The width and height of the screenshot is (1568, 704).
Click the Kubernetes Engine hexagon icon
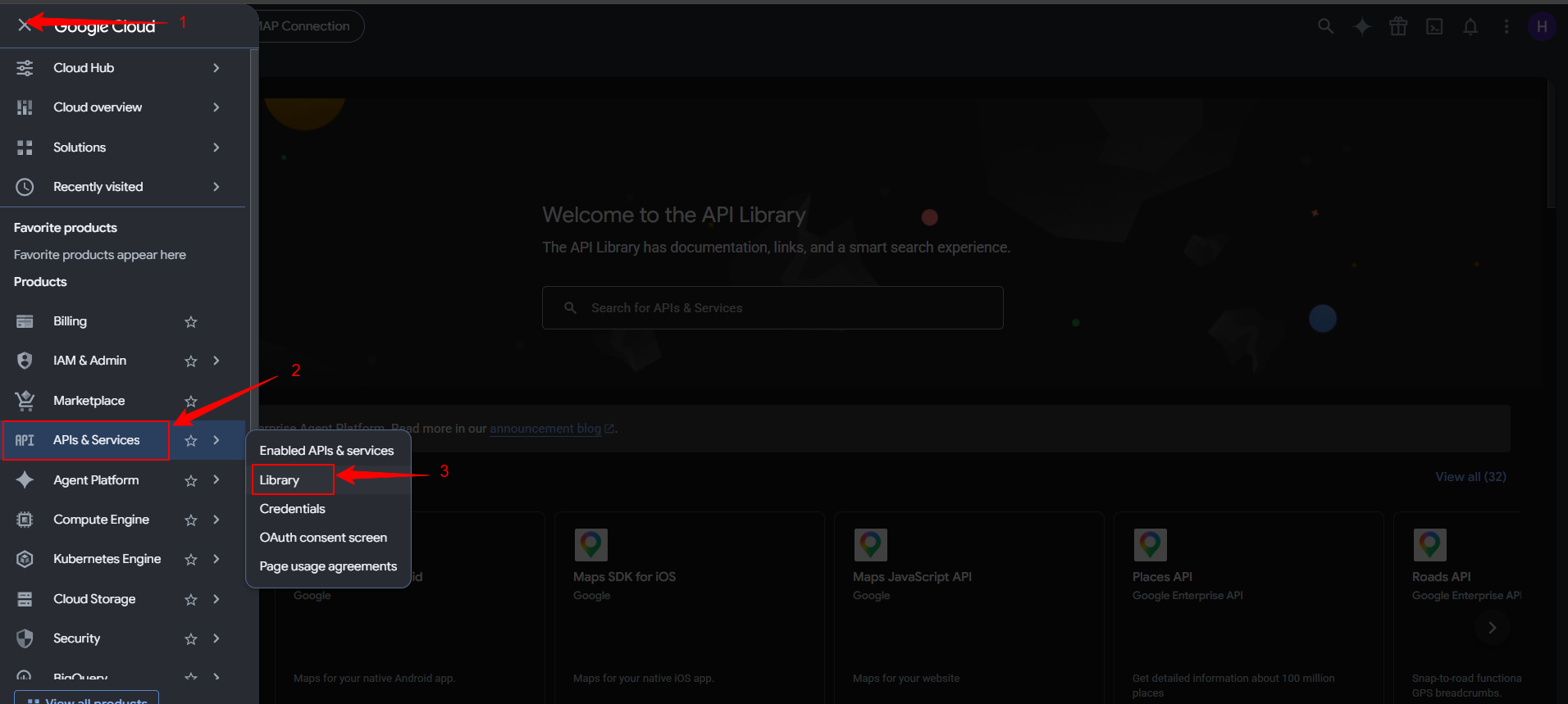click(x=25, y=559)
